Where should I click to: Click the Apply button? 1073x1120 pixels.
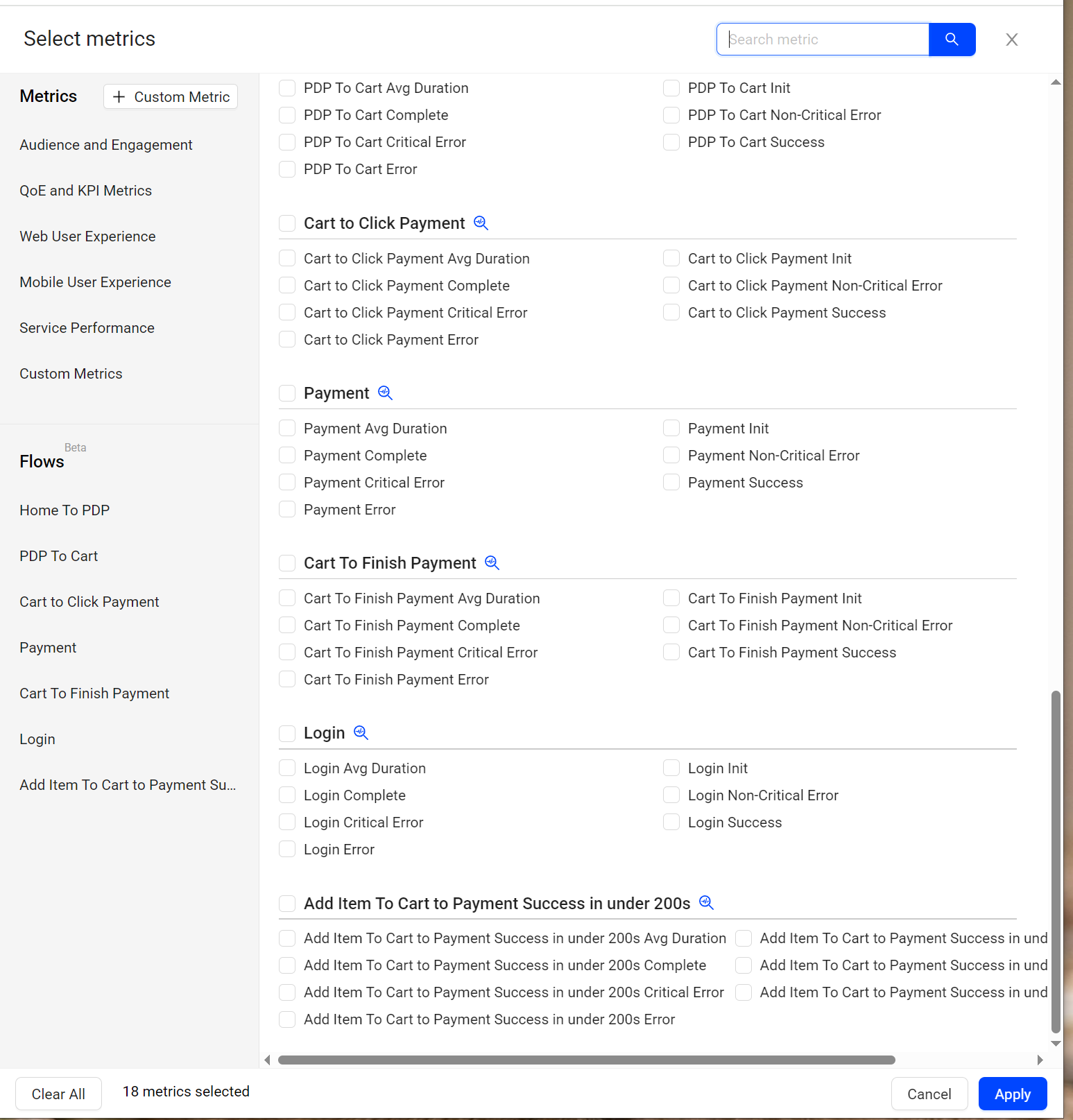pyautogui.click(x=1012, y=1094)
